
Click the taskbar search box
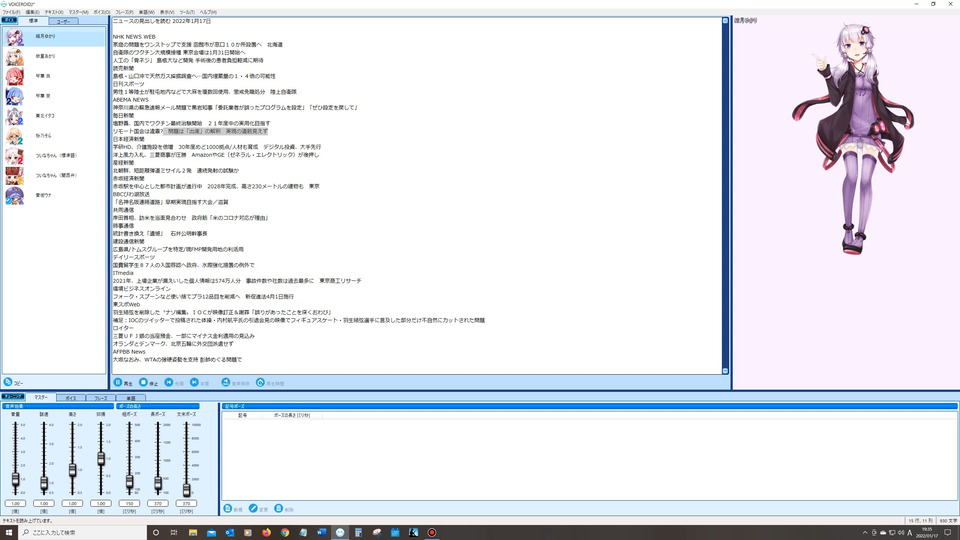[83, 533]
